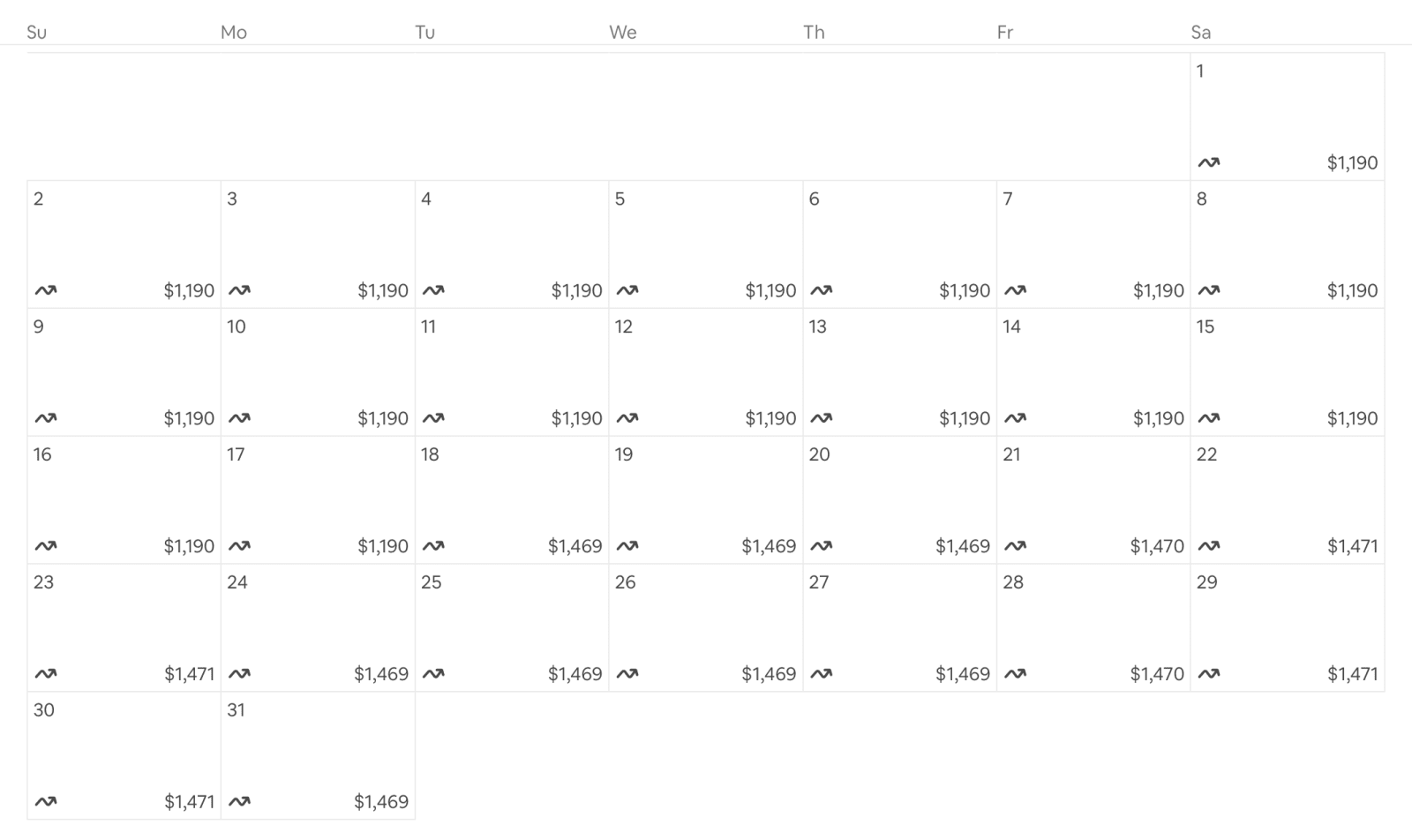The image size is (1412, 840).
Task: Click the trend icon in the day 10 cell
Action: pos(239,418)
